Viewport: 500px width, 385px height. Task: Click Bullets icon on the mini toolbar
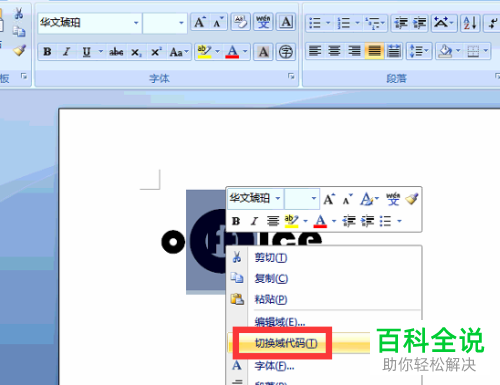[x=385, y=221]
